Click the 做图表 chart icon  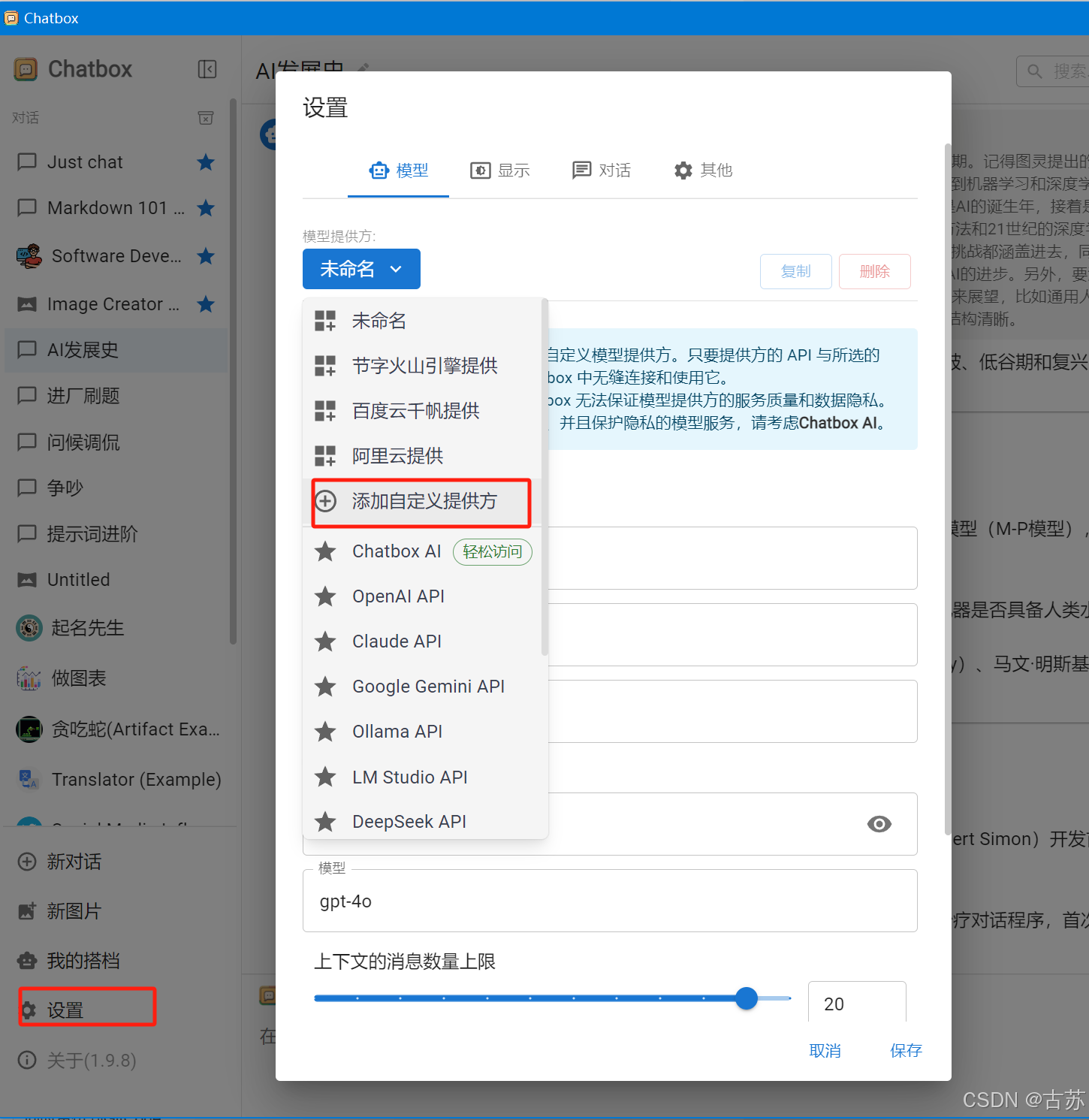coord(29,678)
